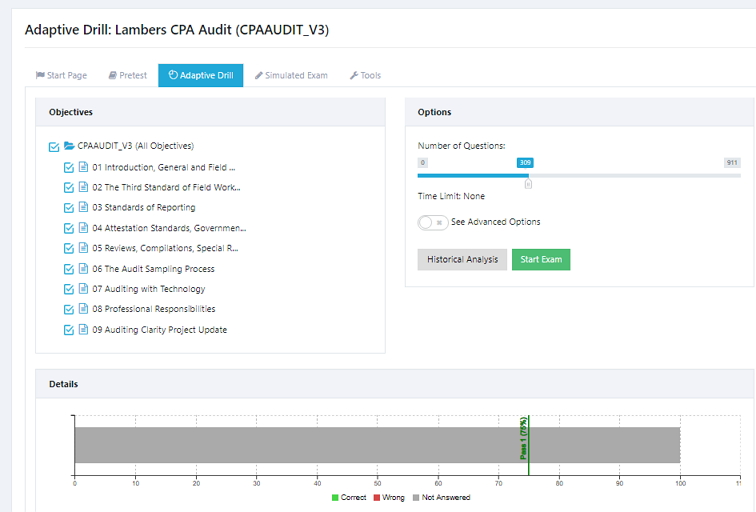Click document icon for 01 Introduction objective
The width and height of the screenshot is (756, 512).
coord(83,167)
